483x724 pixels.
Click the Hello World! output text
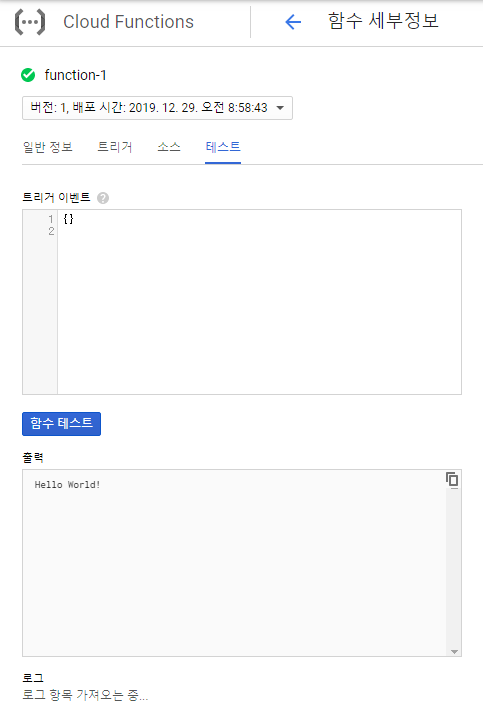pos(67,485)
